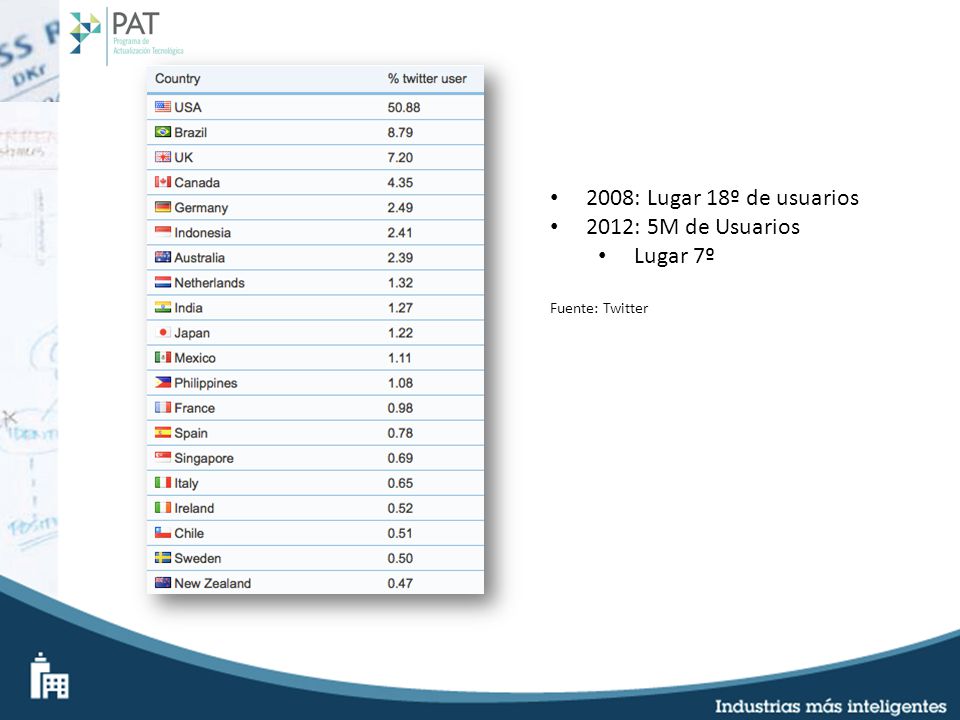This screenshot has width=960, height=720.
Task: Click the Philippines flag icon
Action: pos(163,383)
